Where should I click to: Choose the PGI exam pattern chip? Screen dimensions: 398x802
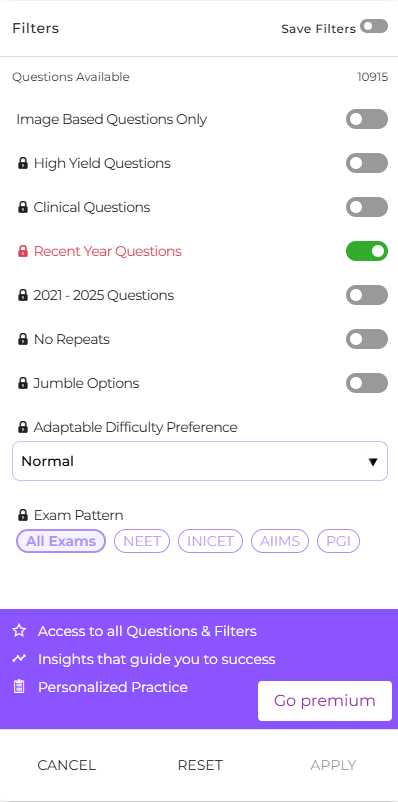[338, 541]
